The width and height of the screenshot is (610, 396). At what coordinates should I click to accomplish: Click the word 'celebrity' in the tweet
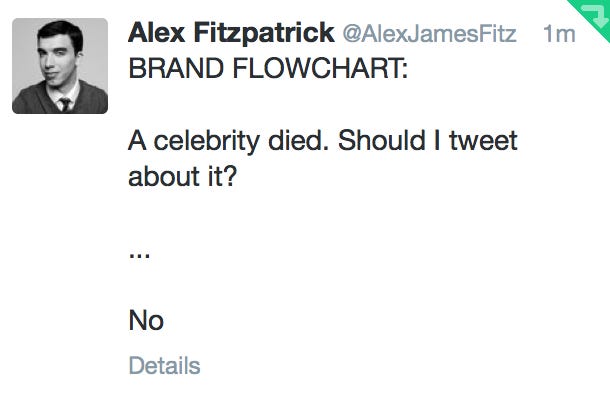click(x=207, y=141)
